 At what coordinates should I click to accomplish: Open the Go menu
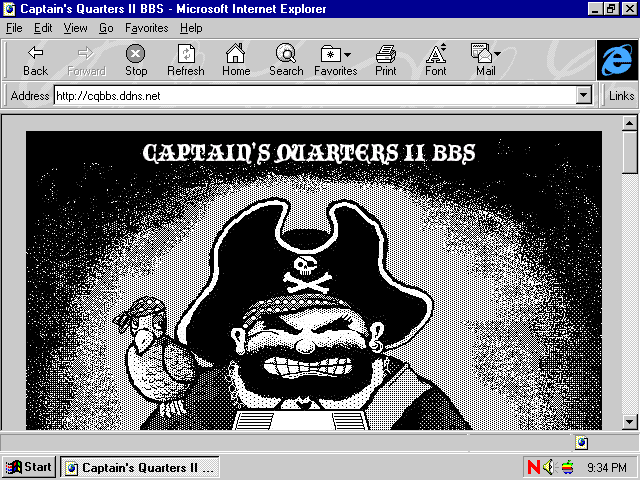(106, 28)
